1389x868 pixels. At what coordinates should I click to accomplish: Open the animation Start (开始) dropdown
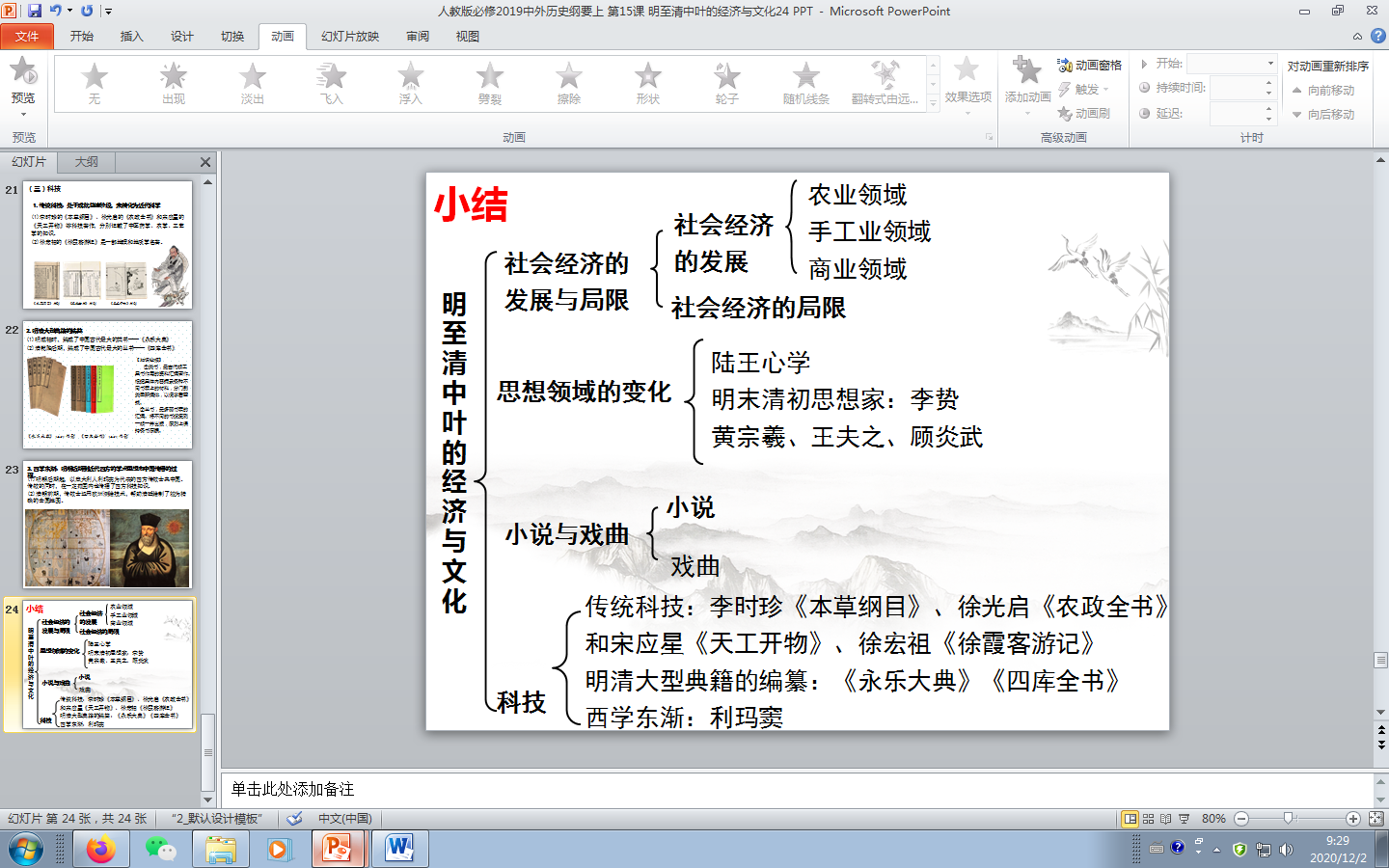(1230, 62)
